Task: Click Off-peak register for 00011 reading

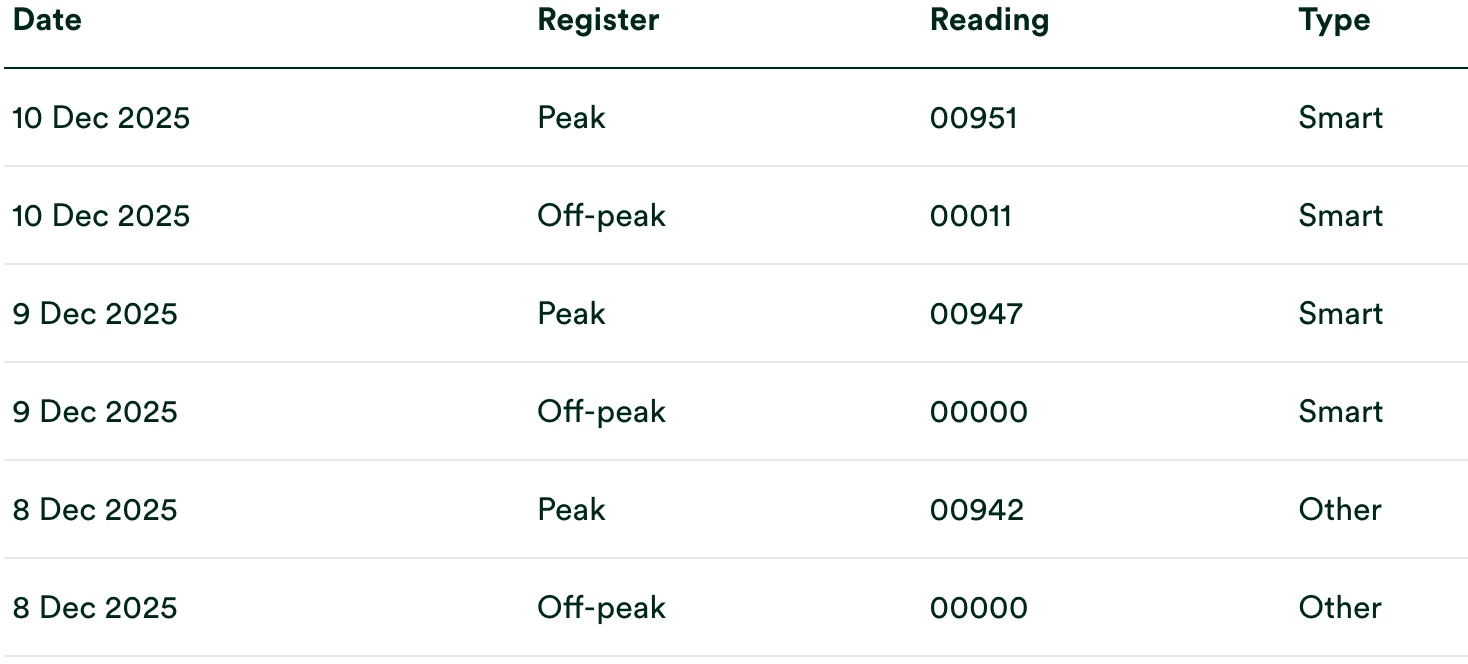Action: 601,216
